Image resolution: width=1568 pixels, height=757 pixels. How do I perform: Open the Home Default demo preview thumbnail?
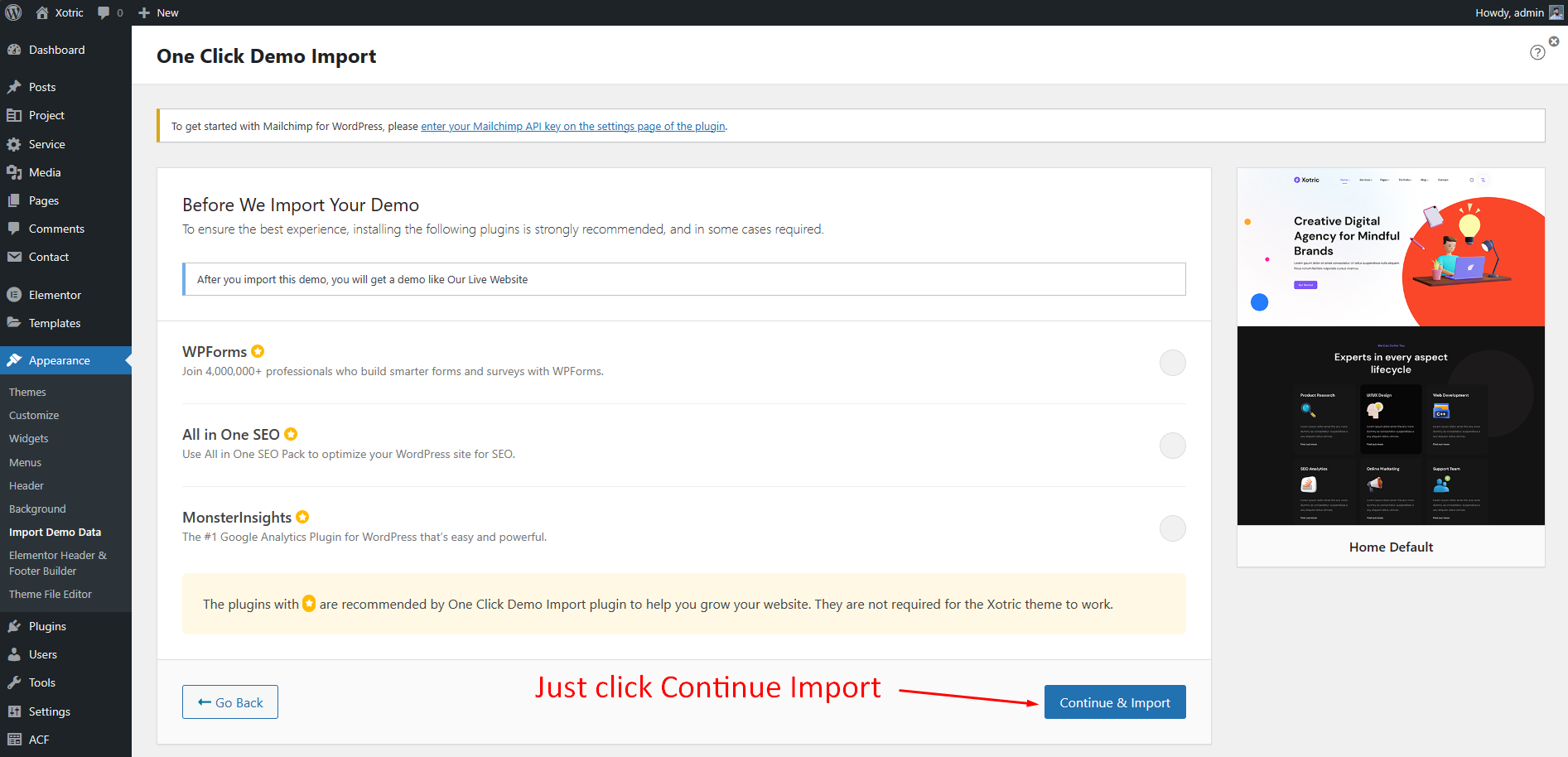coord(1391,347)
